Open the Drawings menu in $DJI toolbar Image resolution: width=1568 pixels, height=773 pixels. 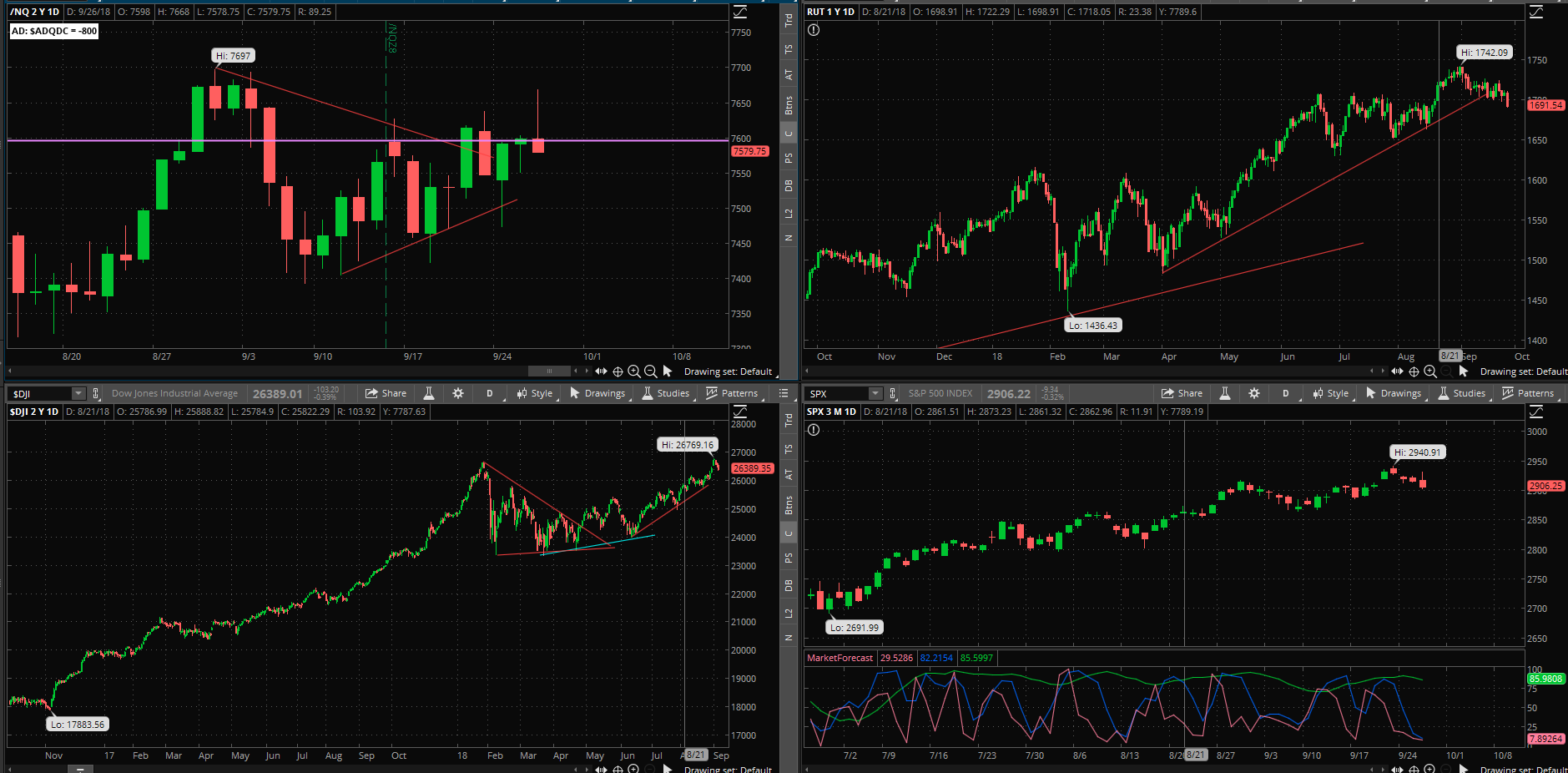(597, 393)
